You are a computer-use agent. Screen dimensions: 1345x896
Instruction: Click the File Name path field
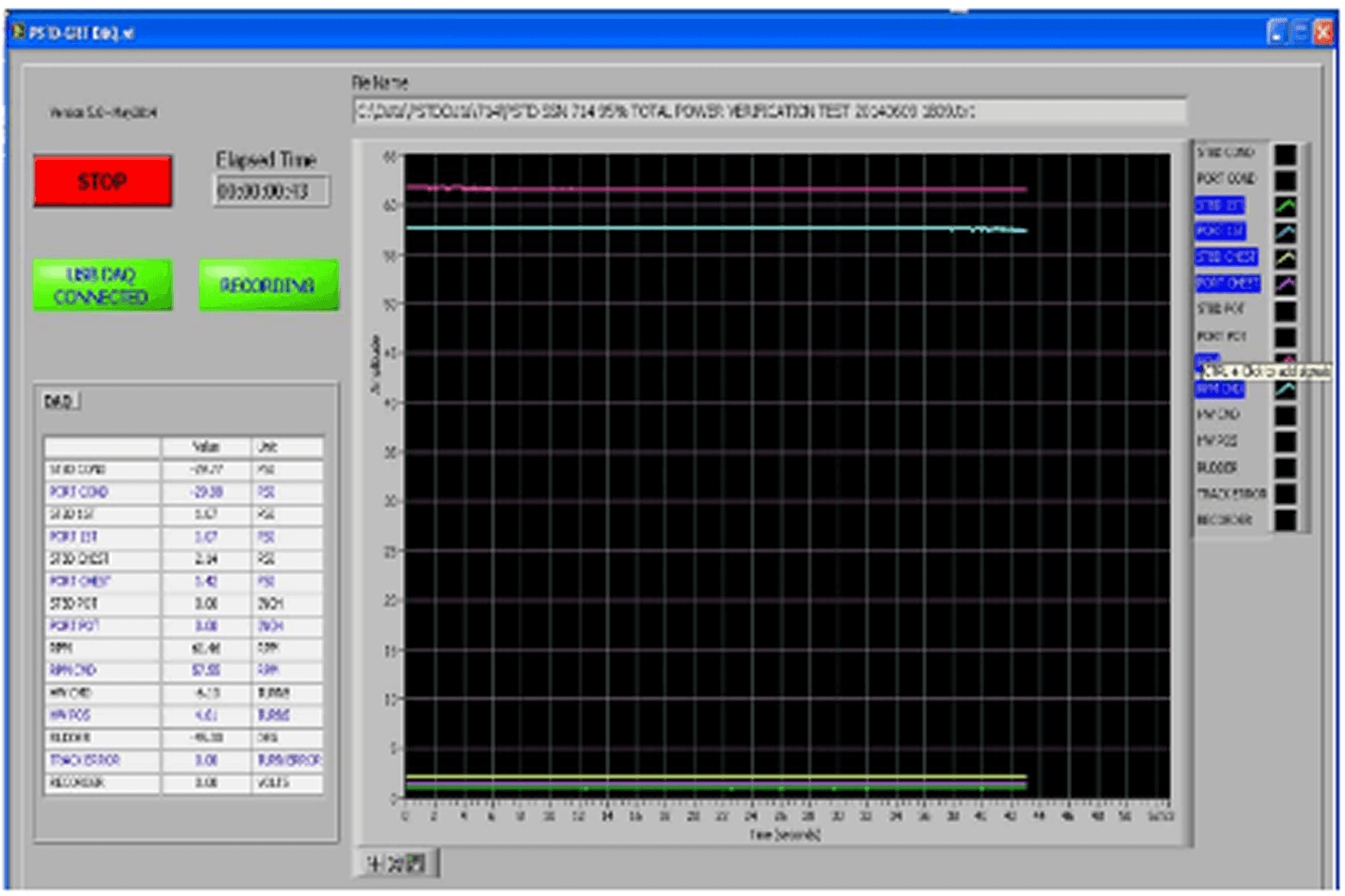[x=769, y=112]
